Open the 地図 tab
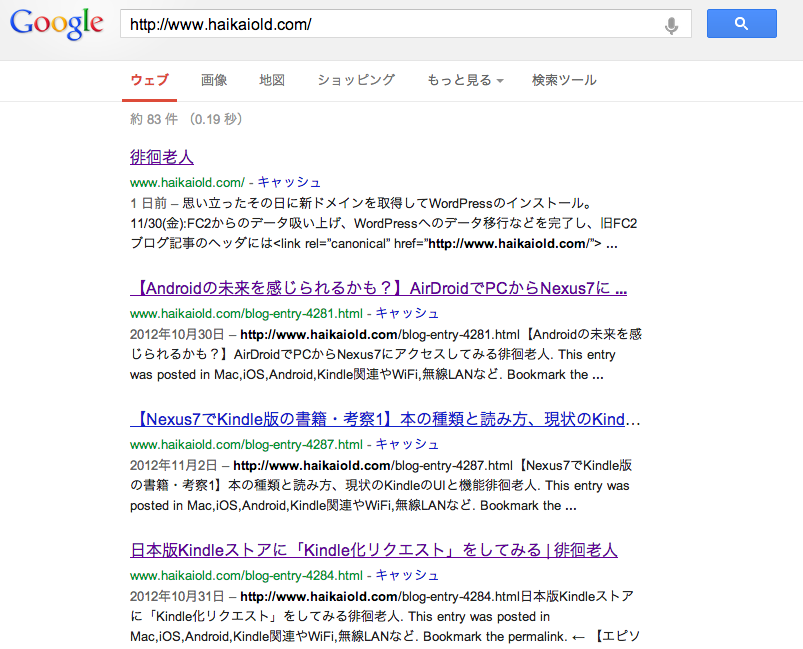Viewport: 803px width, 649px height. click(272, 80)
